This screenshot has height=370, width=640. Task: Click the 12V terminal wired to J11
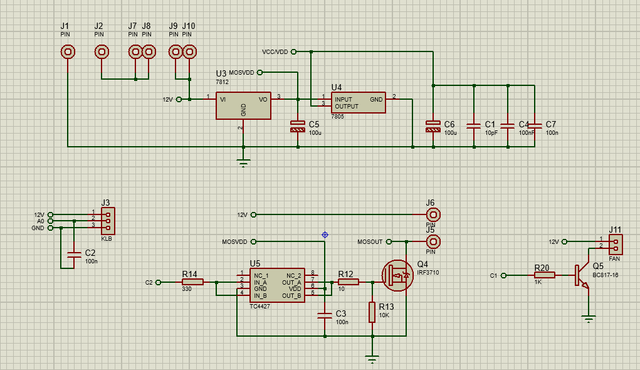tap(564, 241)
